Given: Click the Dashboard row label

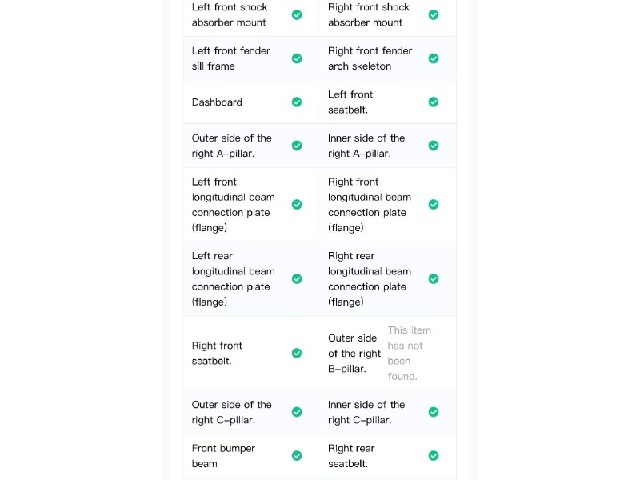Looking at the screenshot, I should [217, 102].
